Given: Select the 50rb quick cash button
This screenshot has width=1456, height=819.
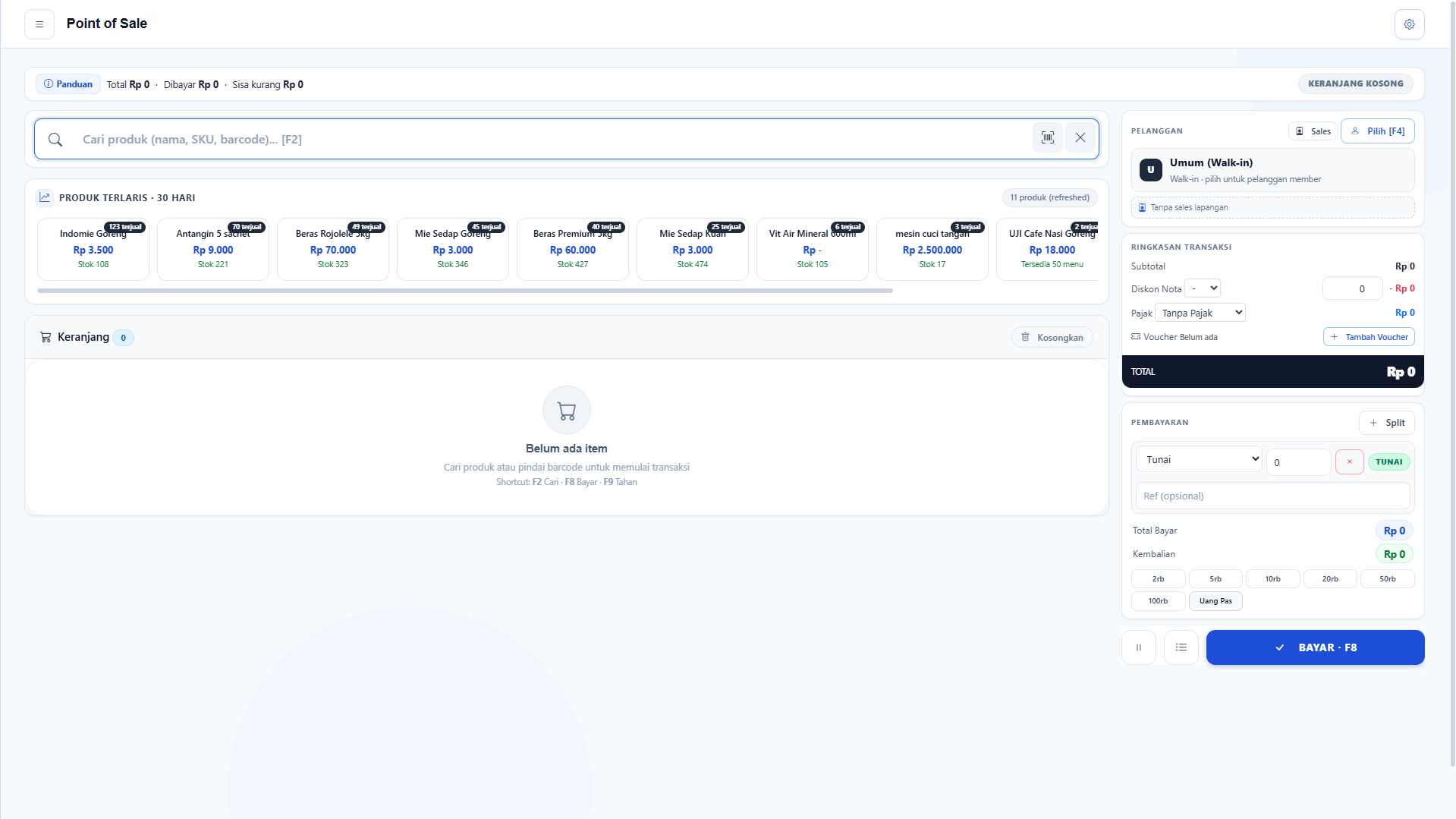Looking at the screenshot, I should point(1387,578).
